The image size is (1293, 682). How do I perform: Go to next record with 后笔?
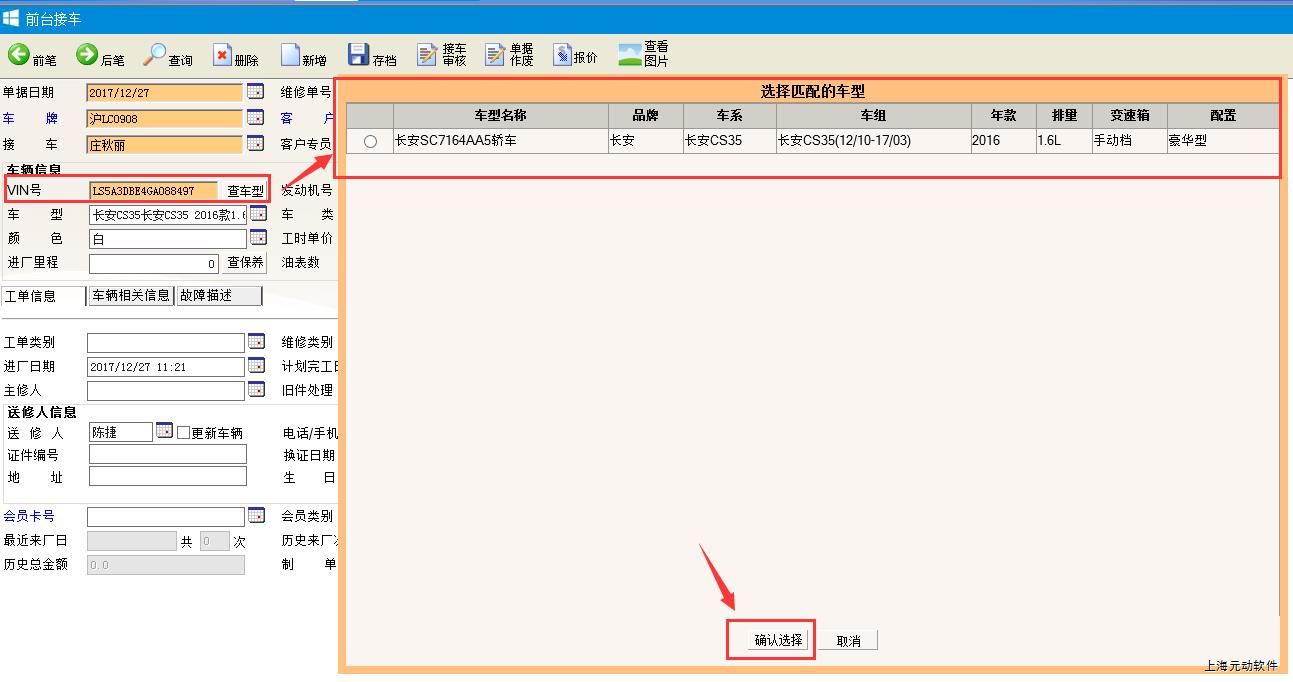[87, 55]
